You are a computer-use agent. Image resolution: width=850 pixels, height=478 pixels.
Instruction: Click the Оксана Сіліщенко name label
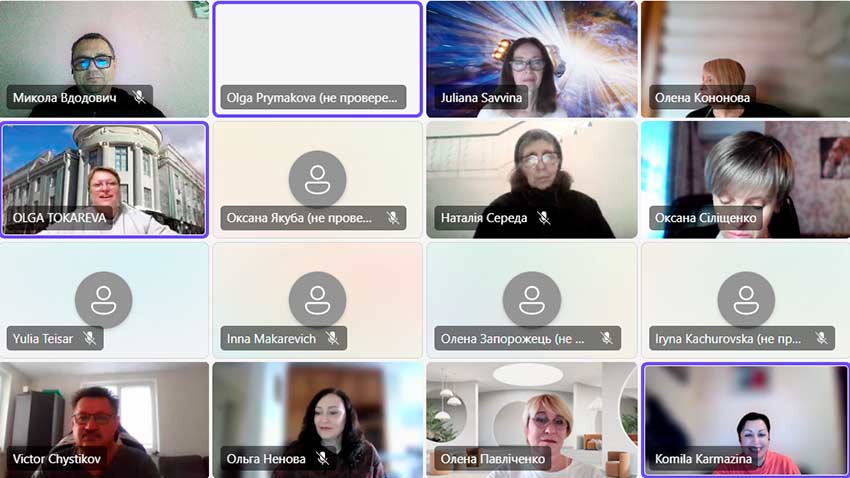click(705, 218)
